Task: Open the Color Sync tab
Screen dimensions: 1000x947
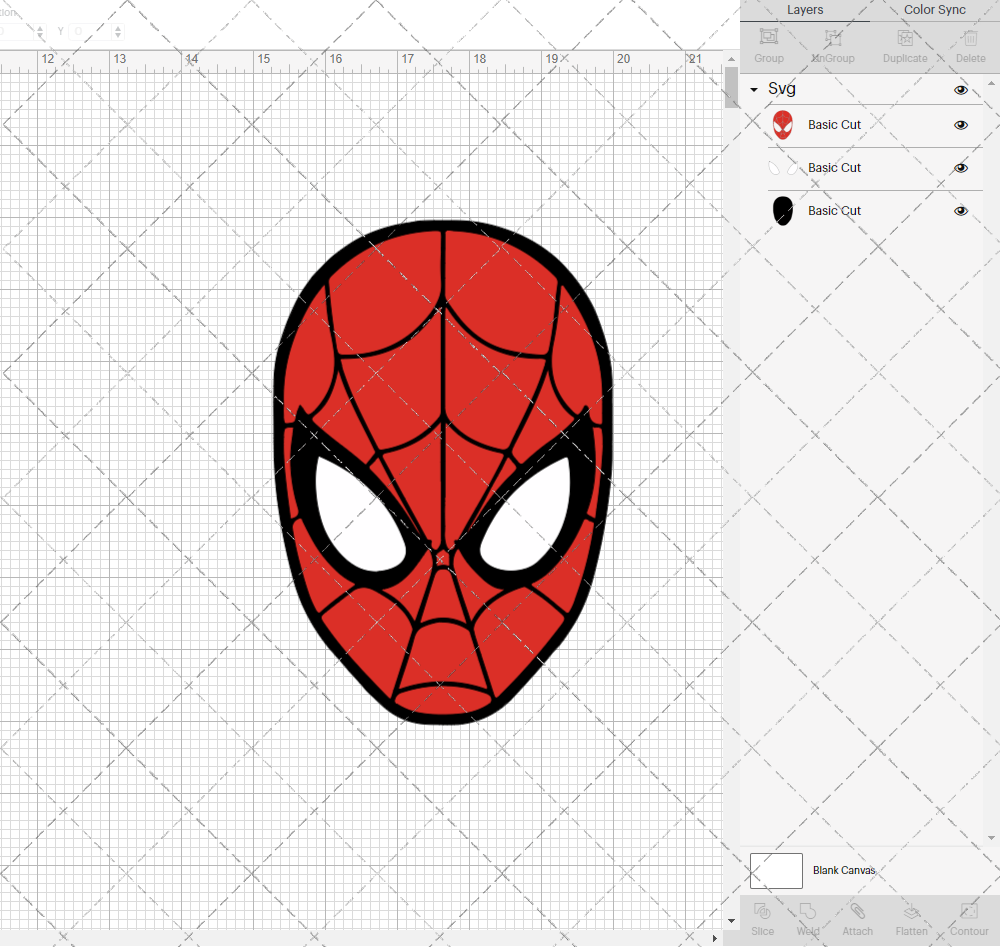Action: pos(934,10)
